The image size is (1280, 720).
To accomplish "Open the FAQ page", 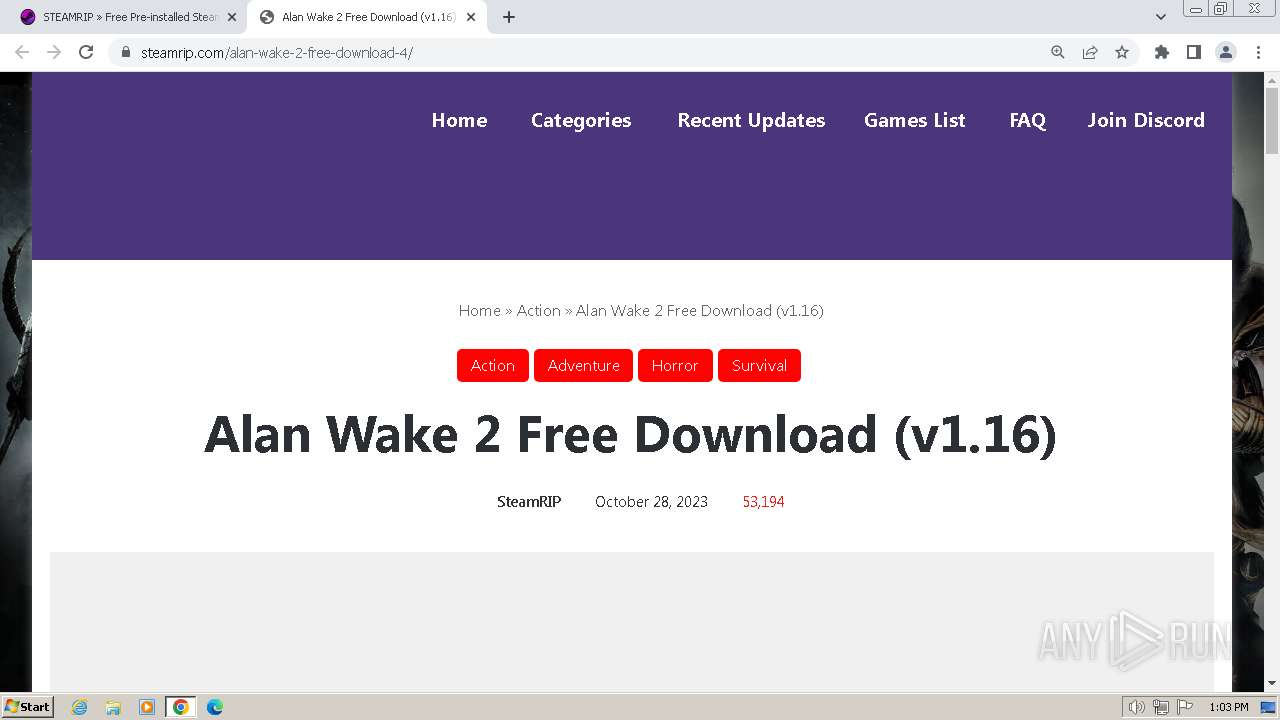I will 1027,120.
